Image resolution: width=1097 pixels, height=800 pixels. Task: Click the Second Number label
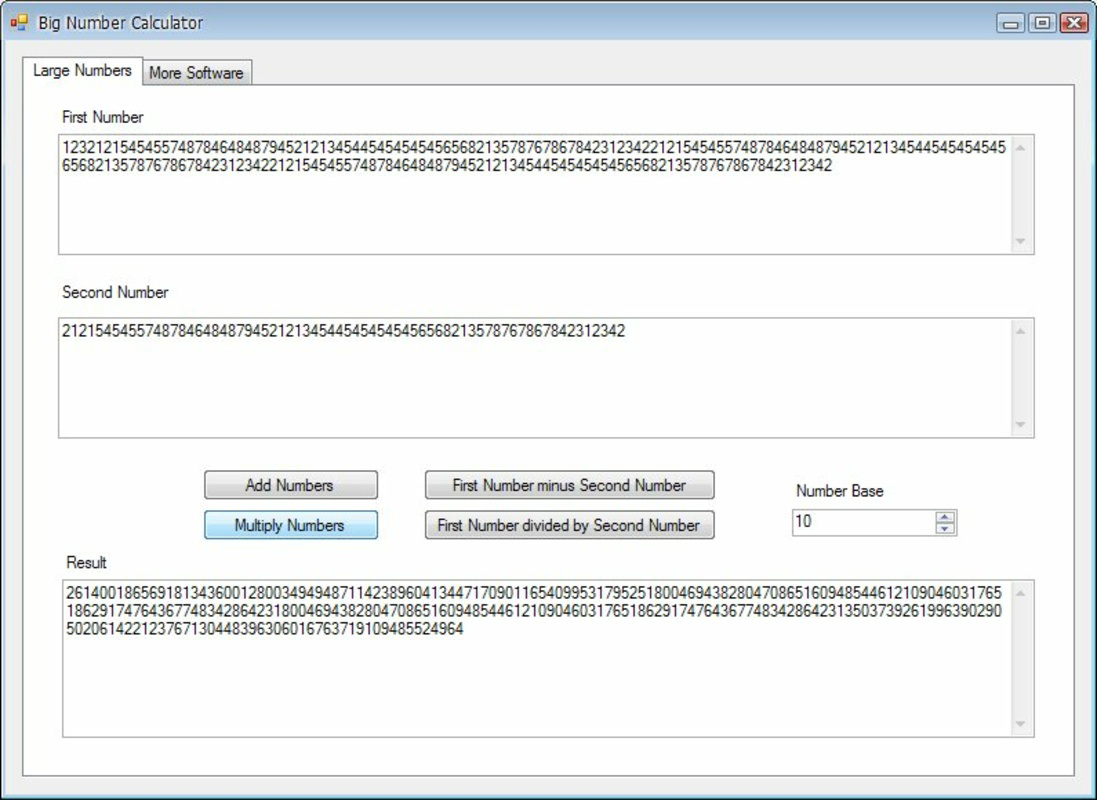click(115, 292)
